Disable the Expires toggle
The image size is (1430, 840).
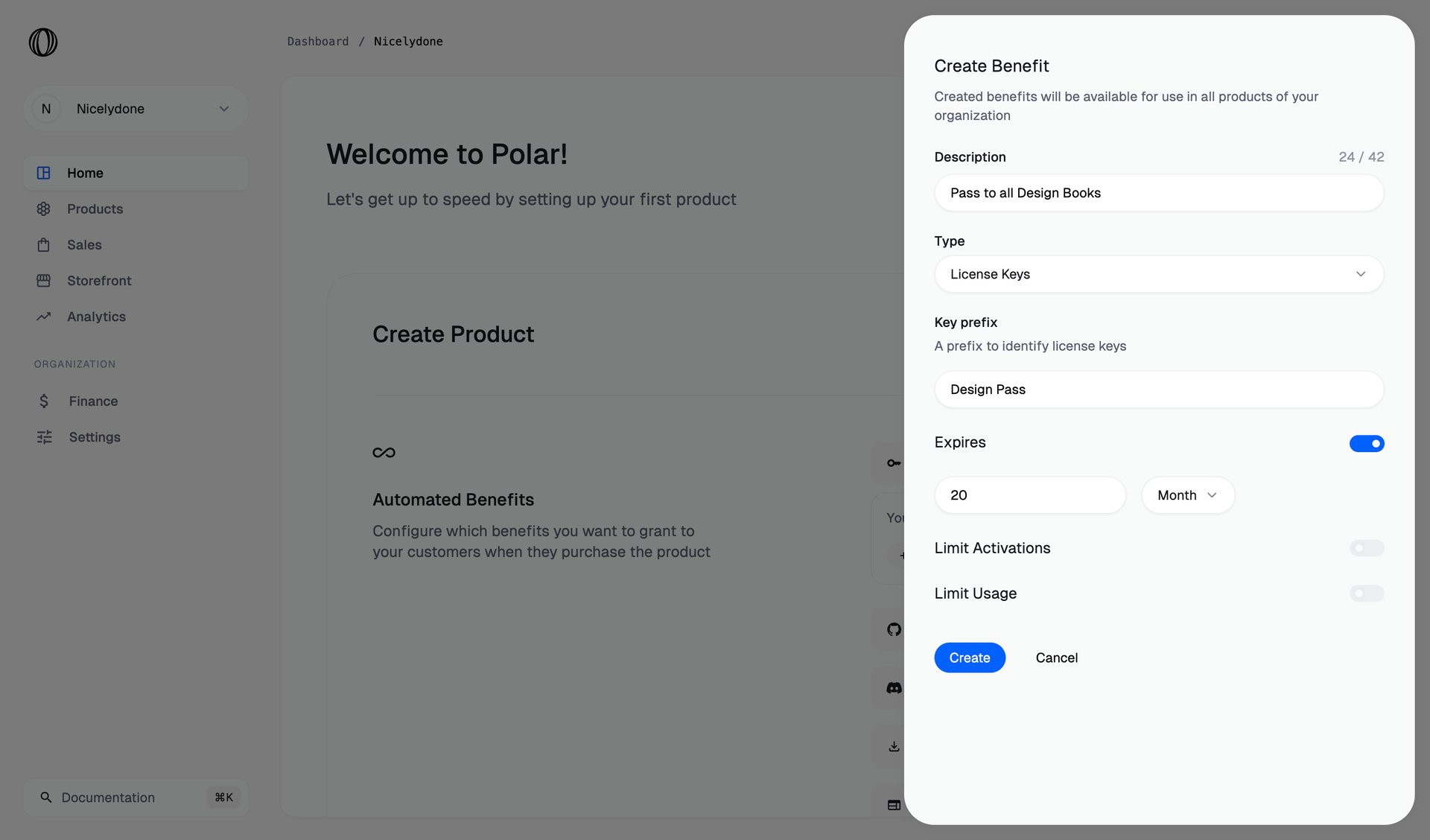(x=1367, y=443)
